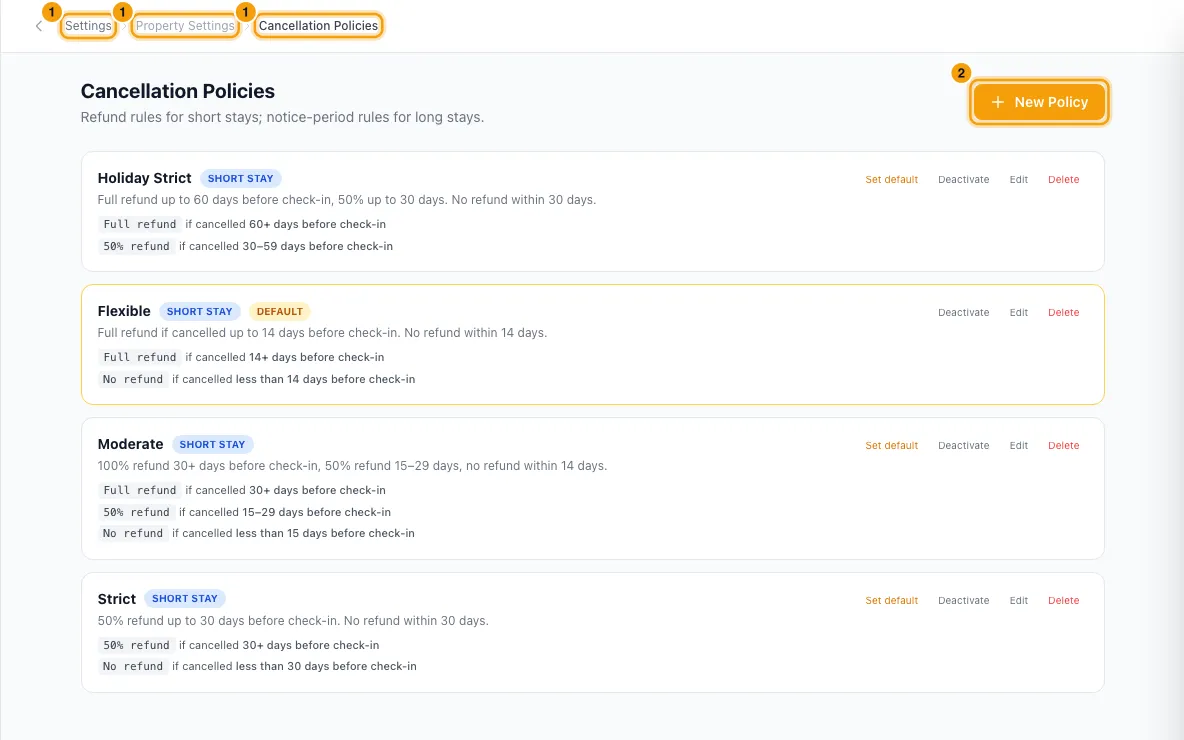Viewport: 1184px width, 740px height.
Task: Click '50% refund' tag for 30–59 days rule
Action: click(x=136, y=246)
